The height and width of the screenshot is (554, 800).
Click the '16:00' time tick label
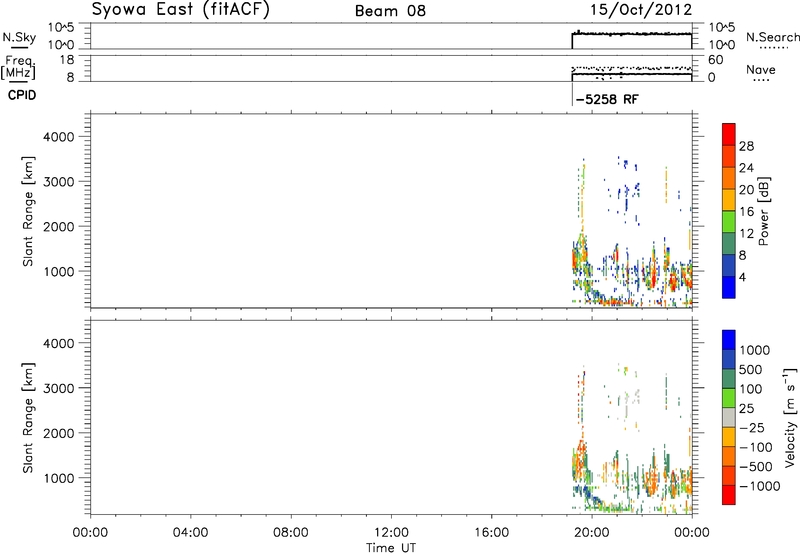[x=491, y=533]
